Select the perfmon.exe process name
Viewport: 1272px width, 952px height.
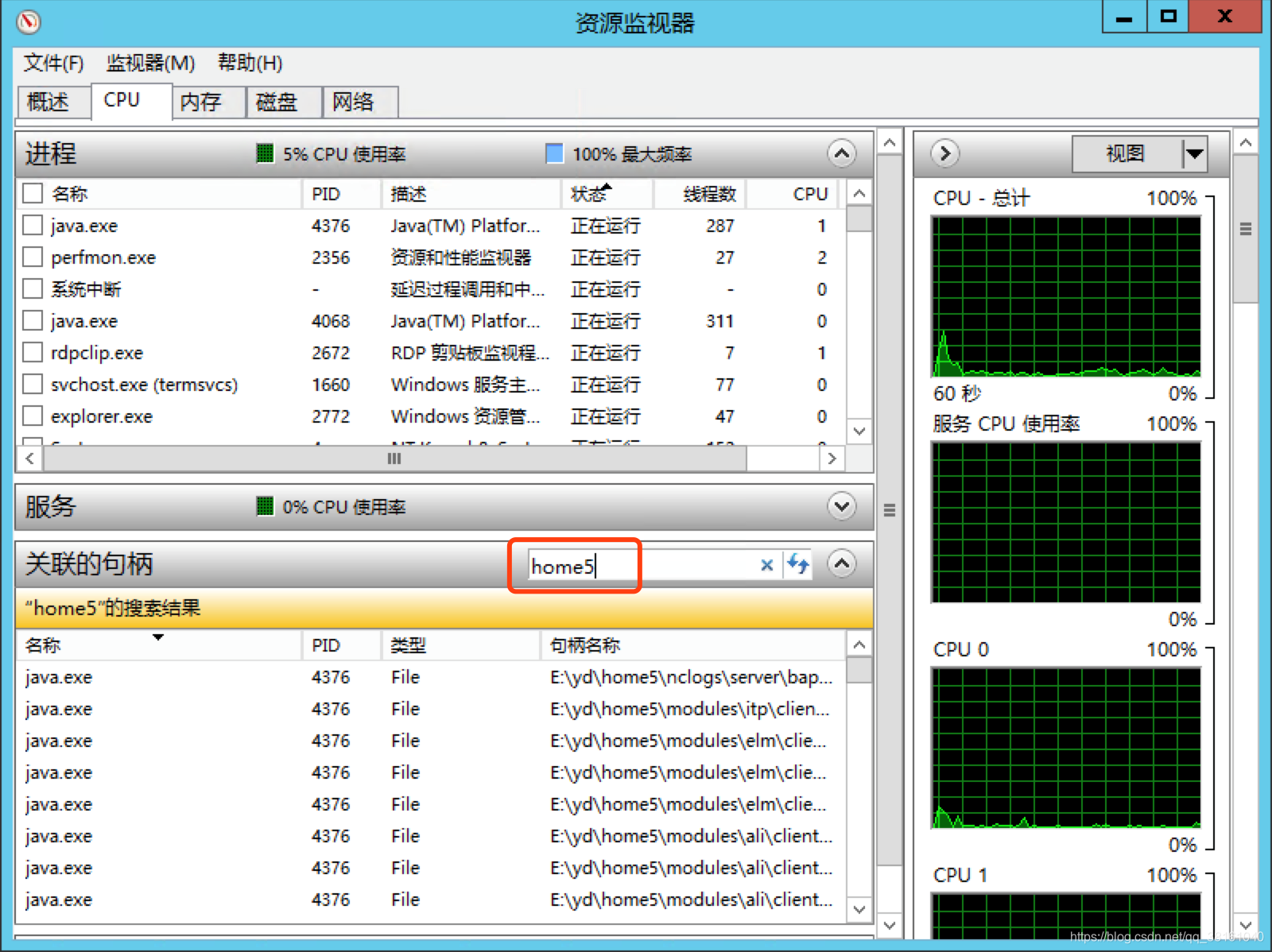click(x=103, y=257)
